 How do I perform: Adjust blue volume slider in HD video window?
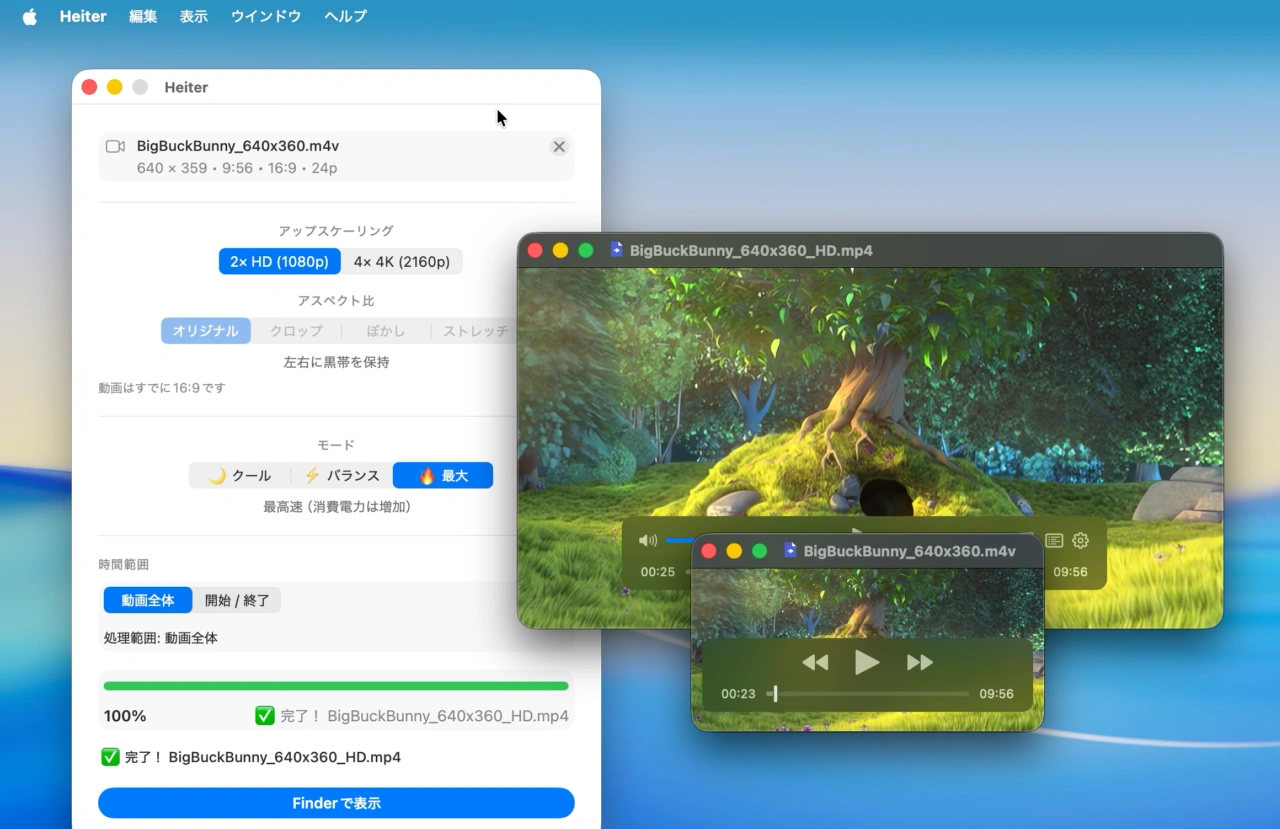point(679,541)
